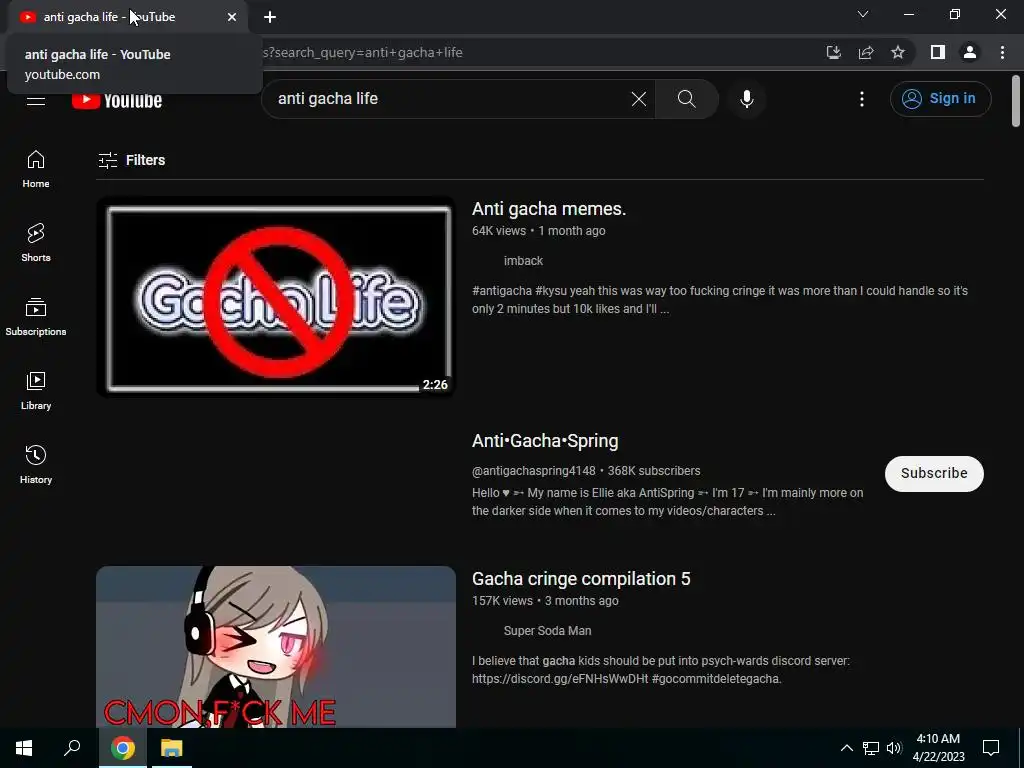Image resolution: width=1024 pixels, height=768 pixels.
Task: Run search with the magnifier button
Action: coord(686,99)
